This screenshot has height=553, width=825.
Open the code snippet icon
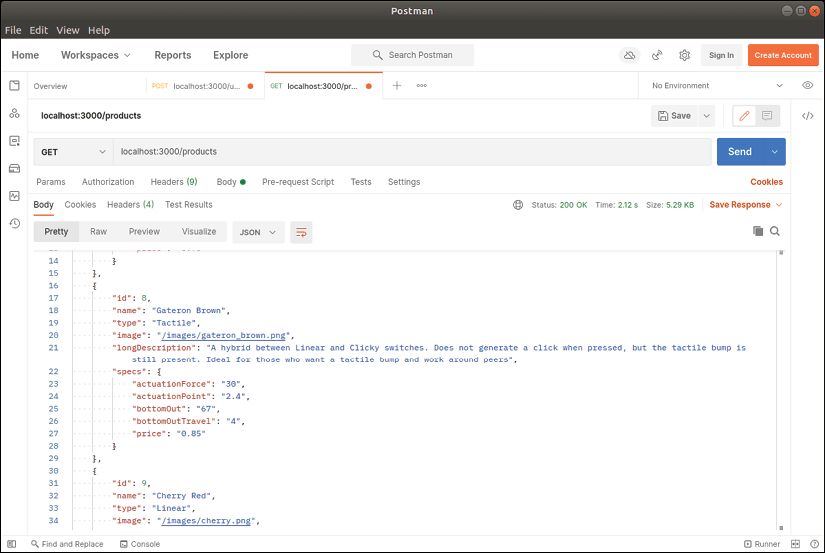pos(808,116)
